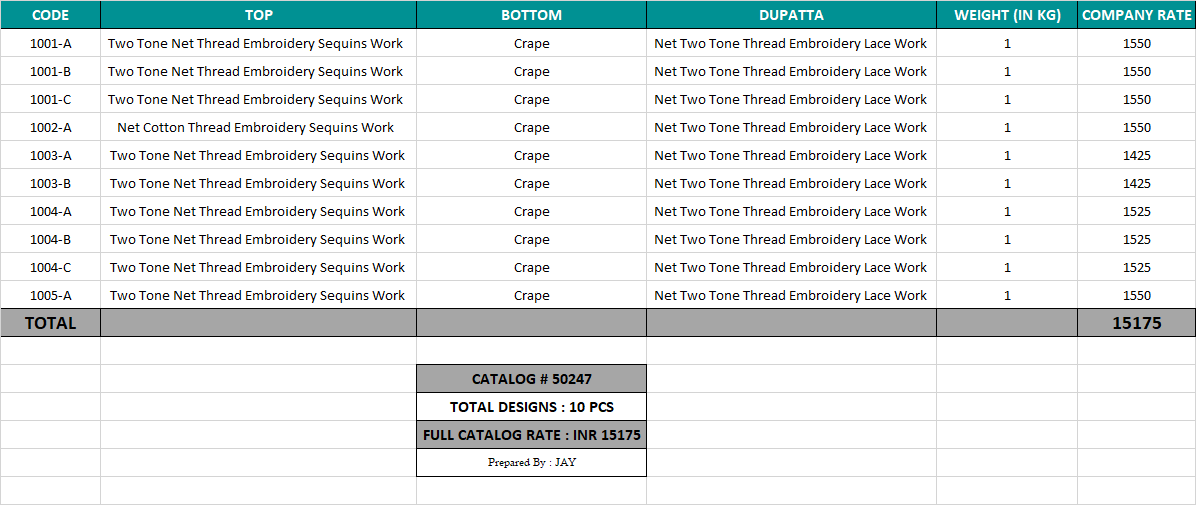Click the CATALOG # 50247 cell
Viewport: 1196px width, 505px height.
click(531, 379)
